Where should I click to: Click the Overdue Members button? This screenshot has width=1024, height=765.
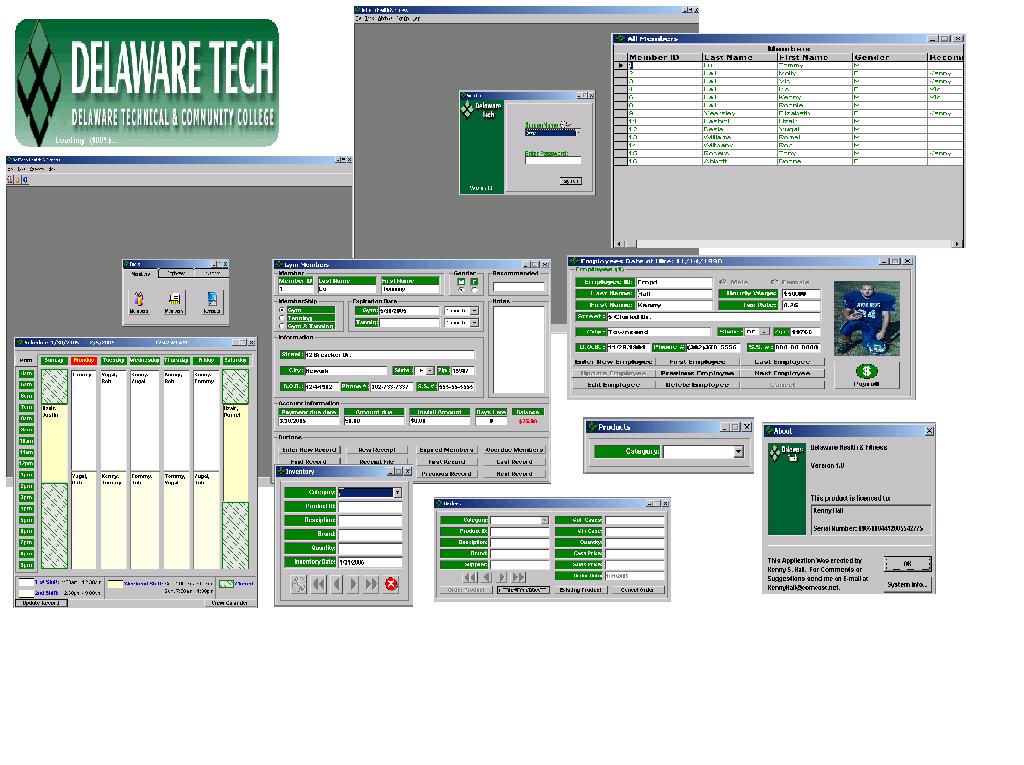coord(514,450)
